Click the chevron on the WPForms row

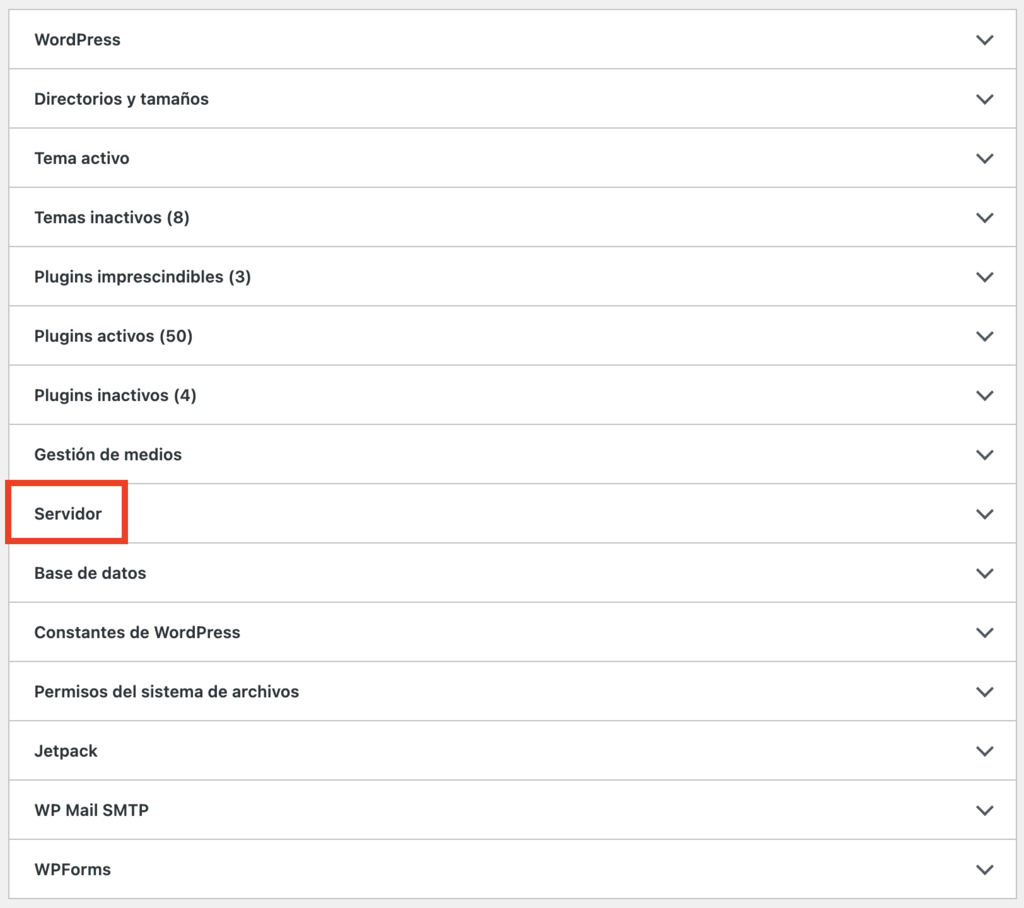[x=984, y=869]
